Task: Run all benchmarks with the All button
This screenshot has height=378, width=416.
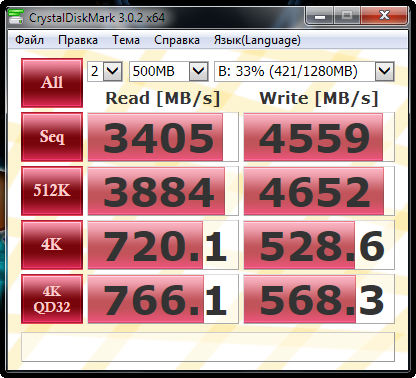Action: click(52, 83)
